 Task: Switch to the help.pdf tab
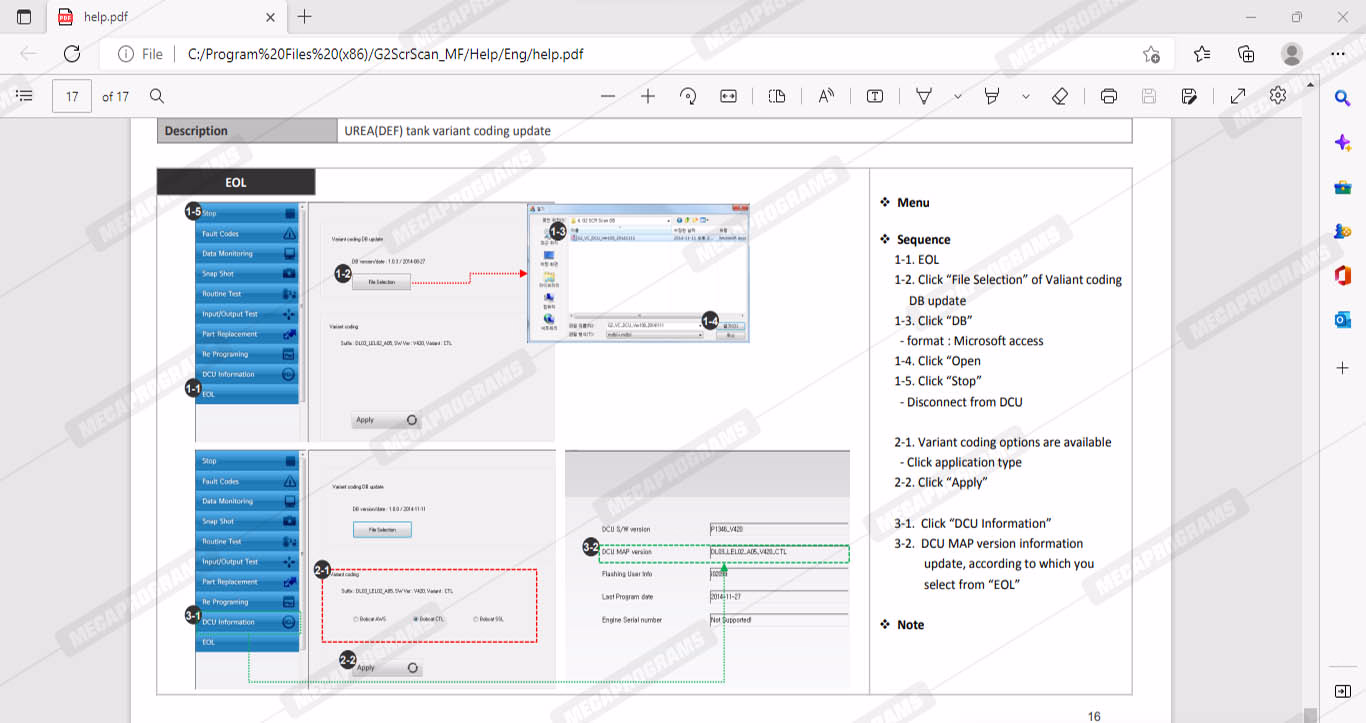[160, 17]
